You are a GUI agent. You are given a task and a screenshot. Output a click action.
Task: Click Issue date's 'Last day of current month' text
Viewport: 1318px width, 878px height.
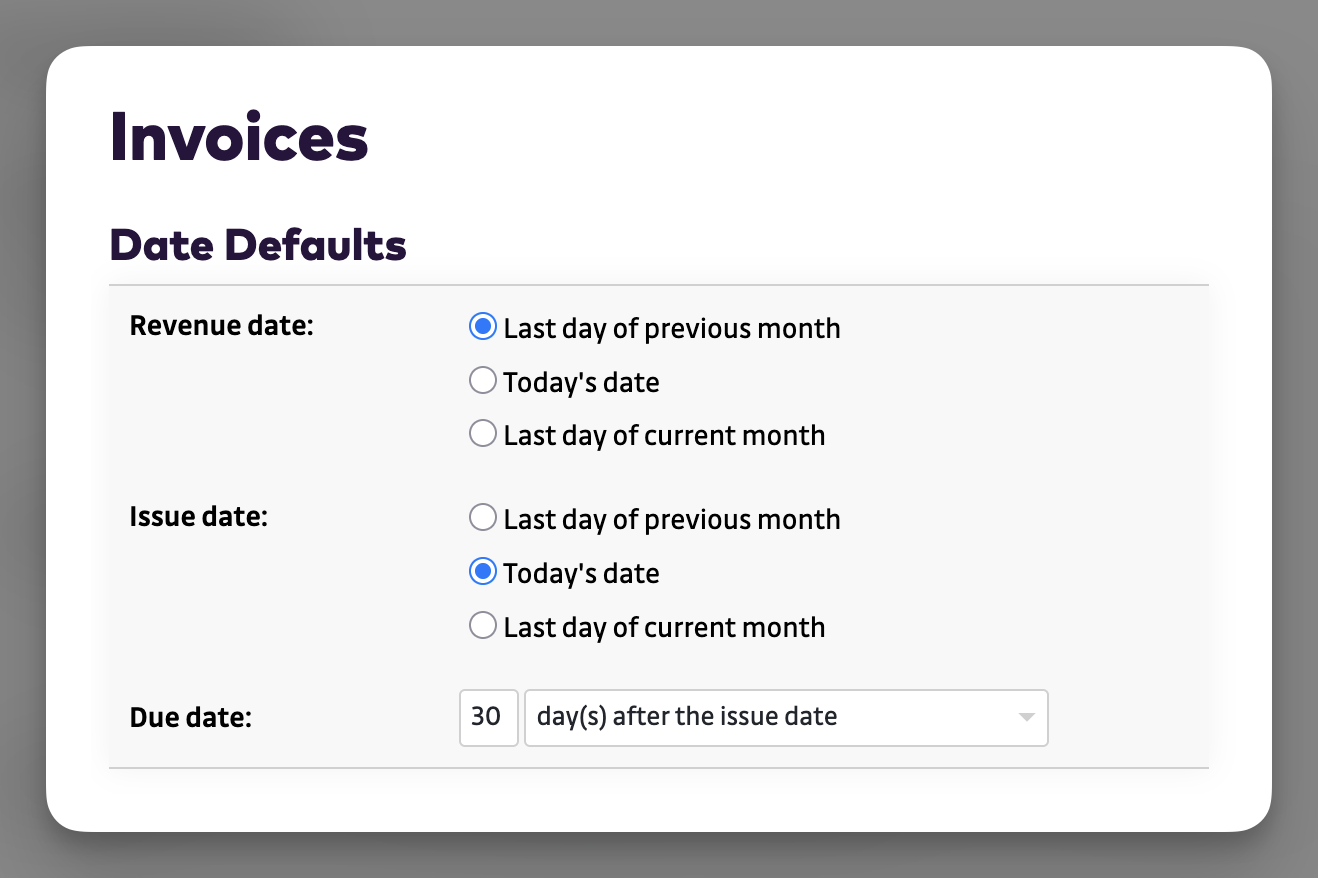click(x=664, y=627)
